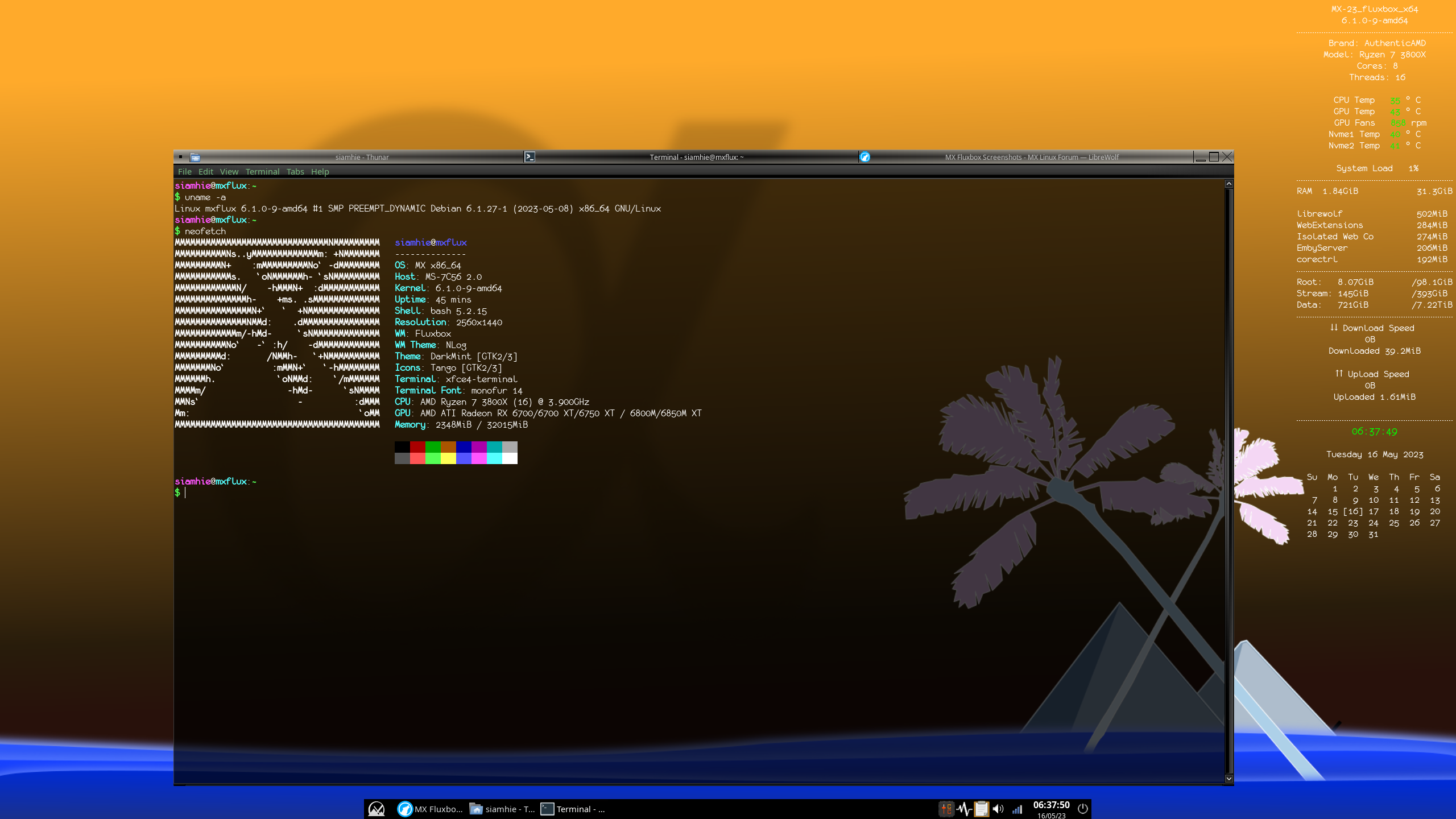Open the system monitor pulse tray icon
The height and width of the screenshot is (819, 1456).
coord(964,809)
